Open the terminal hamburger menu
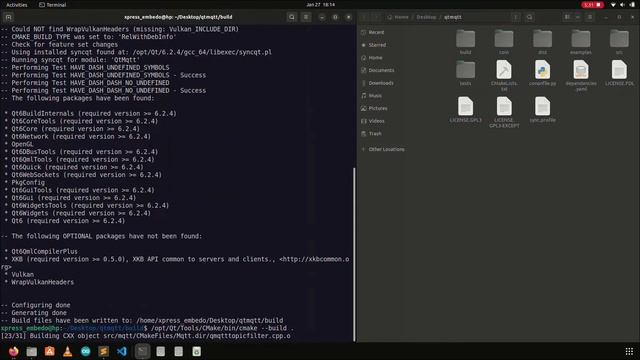Image resolution: width=640 pixels, height=360 pixels. [x=306, y=17]
